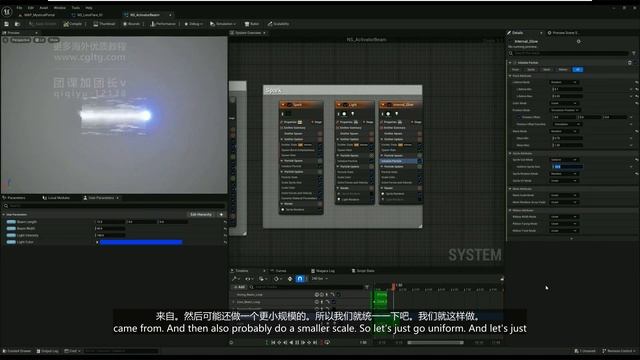The width and height of the screenshot is (640, 360).
Task: Click the Perspective viewport button
Action: tap(20, 40)
